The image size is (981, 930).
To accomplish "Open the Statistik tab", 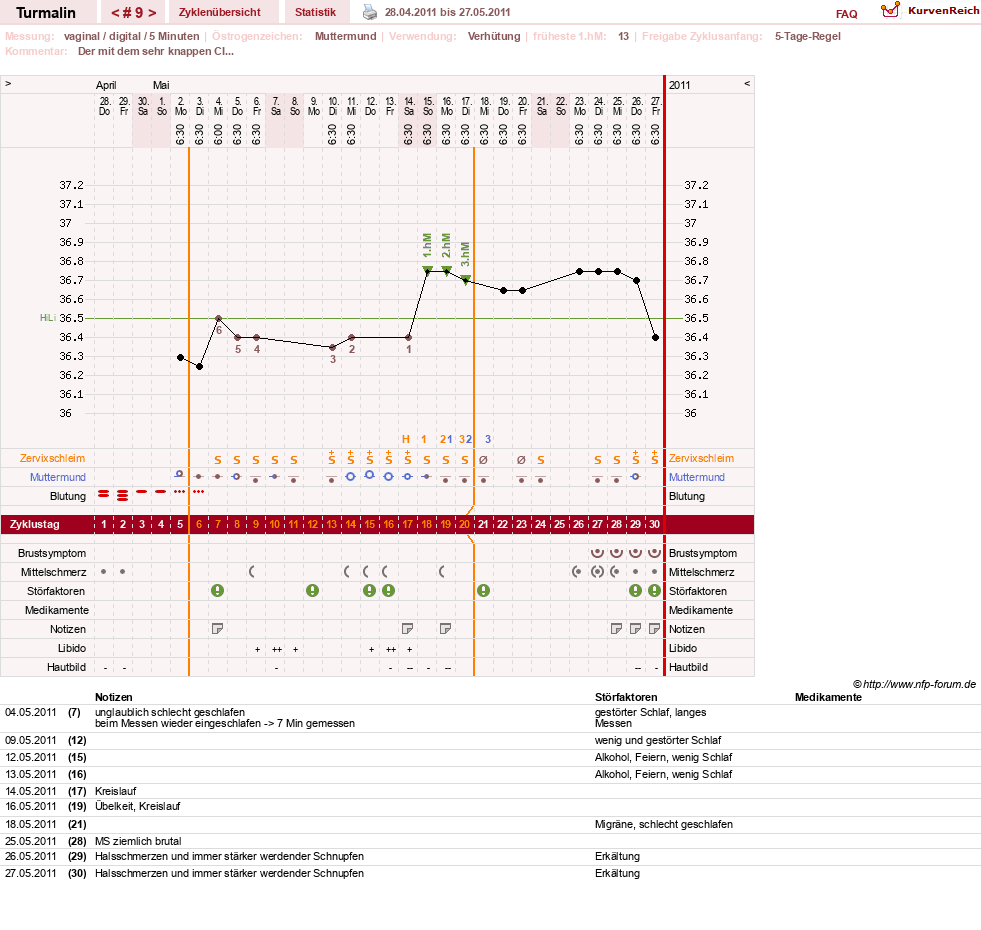I will pos(315,13).
